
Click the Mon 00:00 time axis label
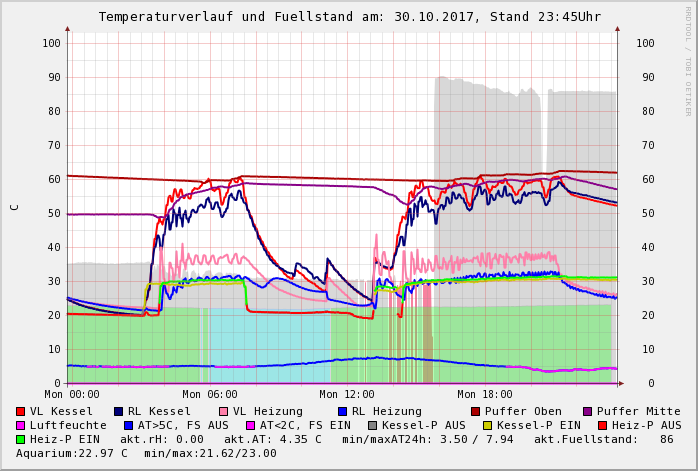pos(72,394)
